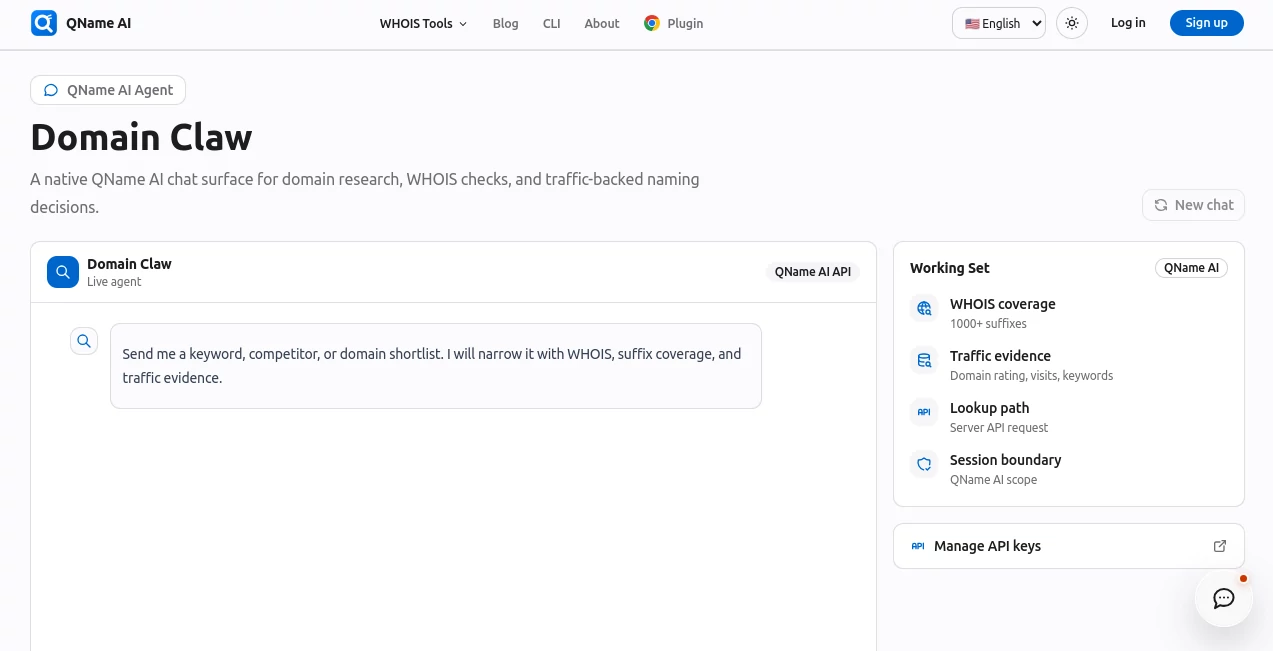Expand the WHOIS Tools menu
This screenshot has width=1273, height=651.
pyautogui.click(x=423, y=23)
